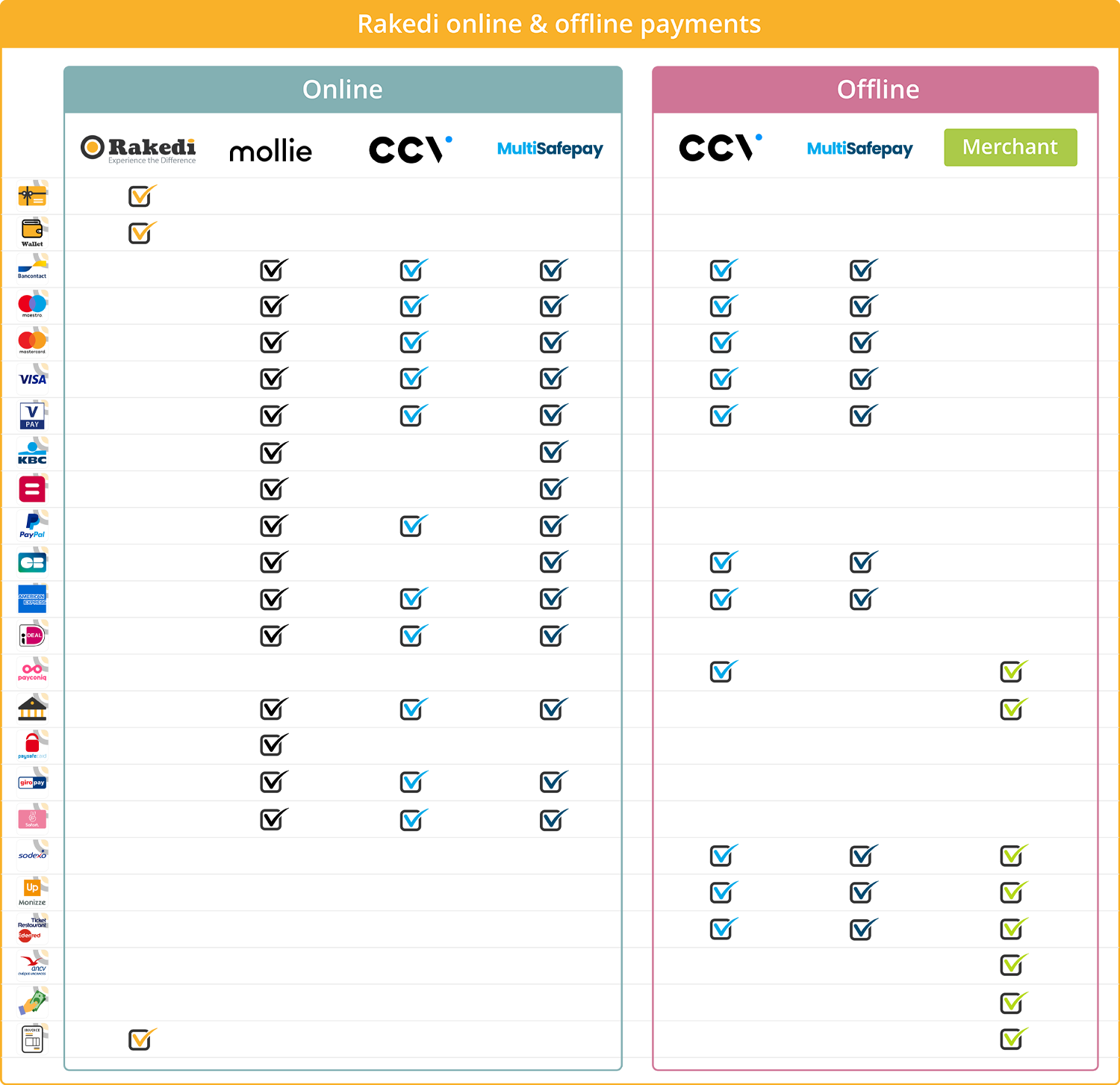1120x1085 pixels.
Task: Click the American Express icon
Action: click(x=32, y=598)
